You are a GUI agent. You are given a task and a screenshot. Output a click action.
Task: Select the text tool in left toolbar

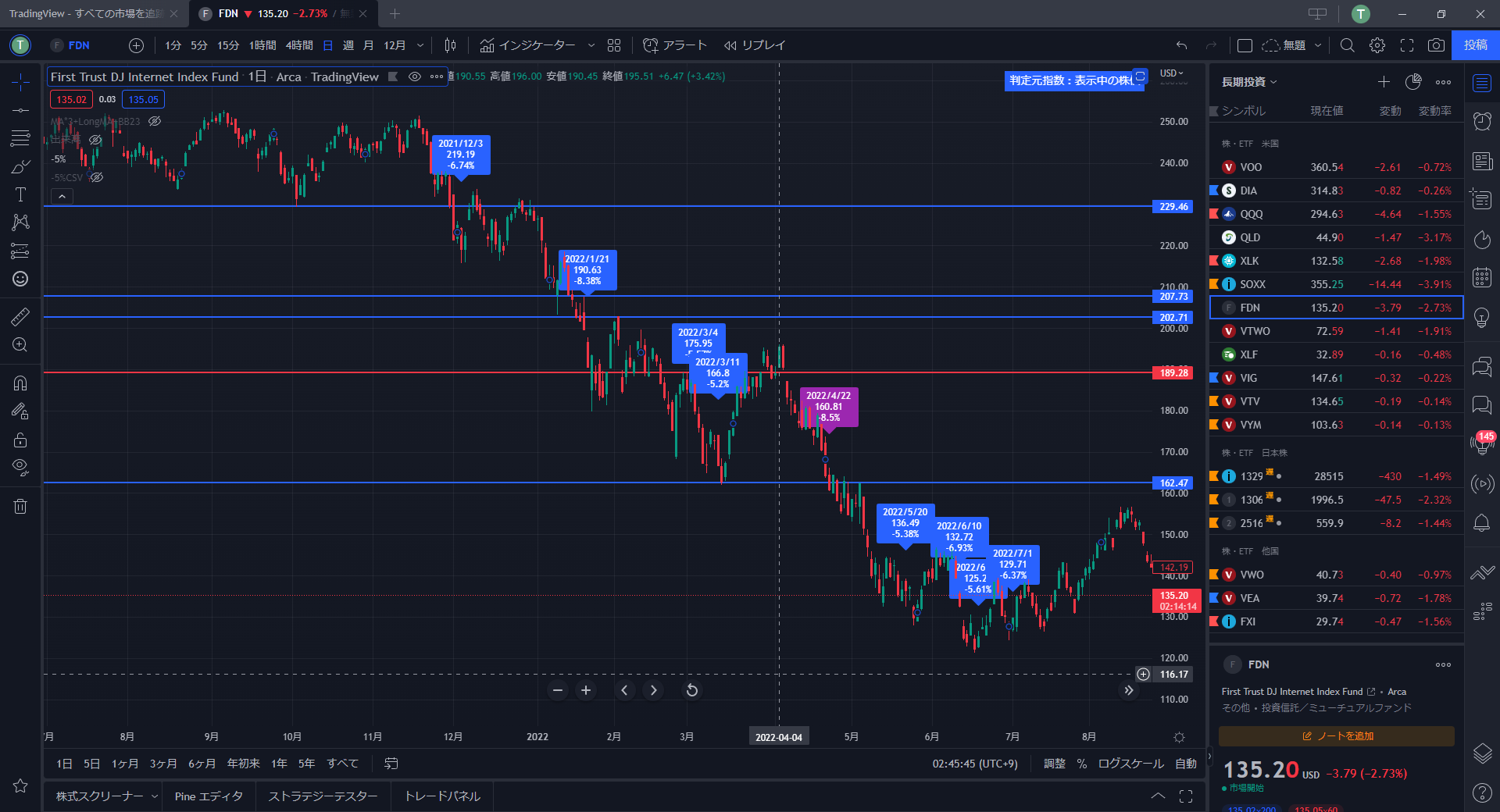click(x=20, y=194)
